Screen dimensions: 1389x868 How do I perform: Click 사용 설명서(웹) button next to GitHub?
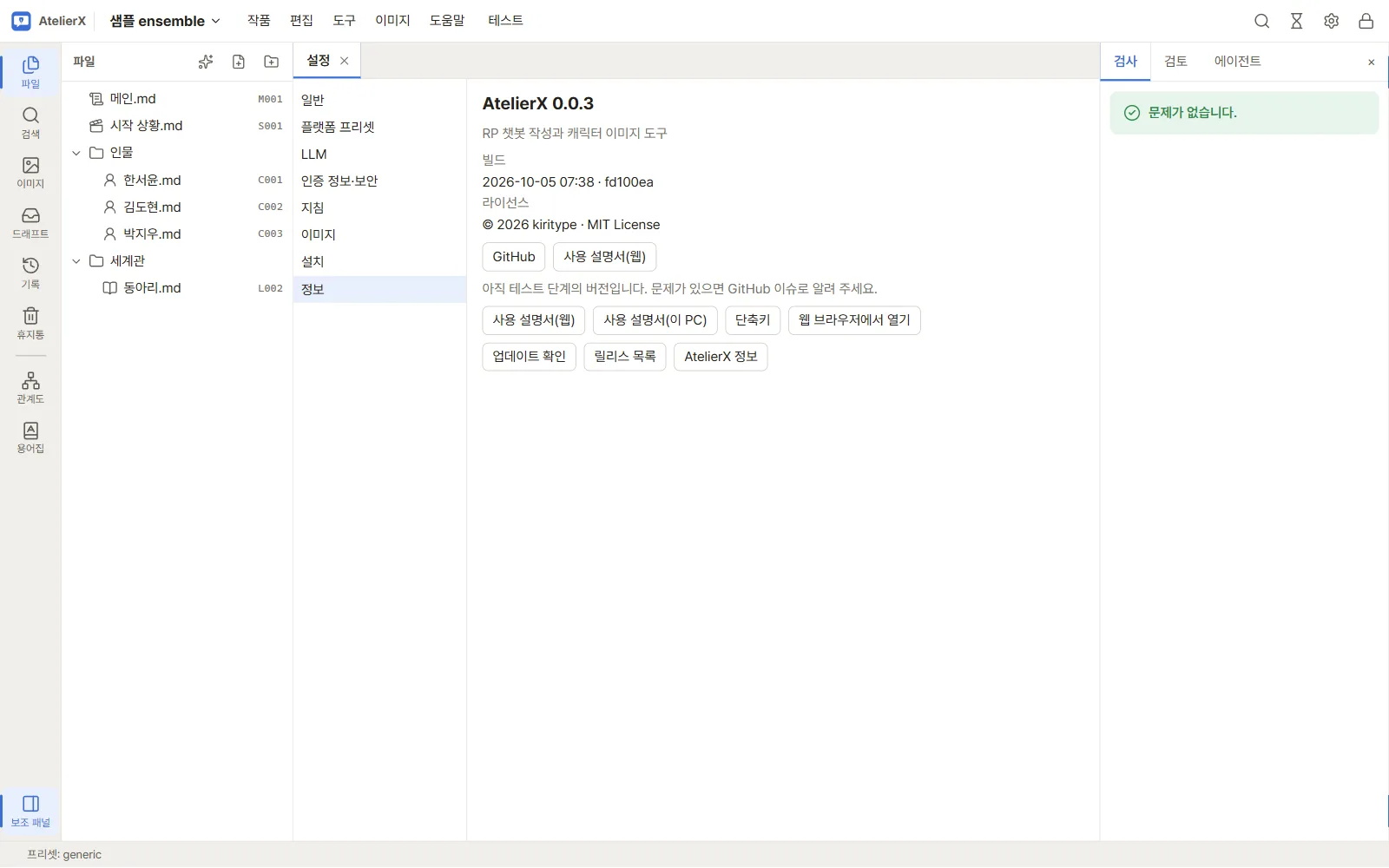pos(605,257)
